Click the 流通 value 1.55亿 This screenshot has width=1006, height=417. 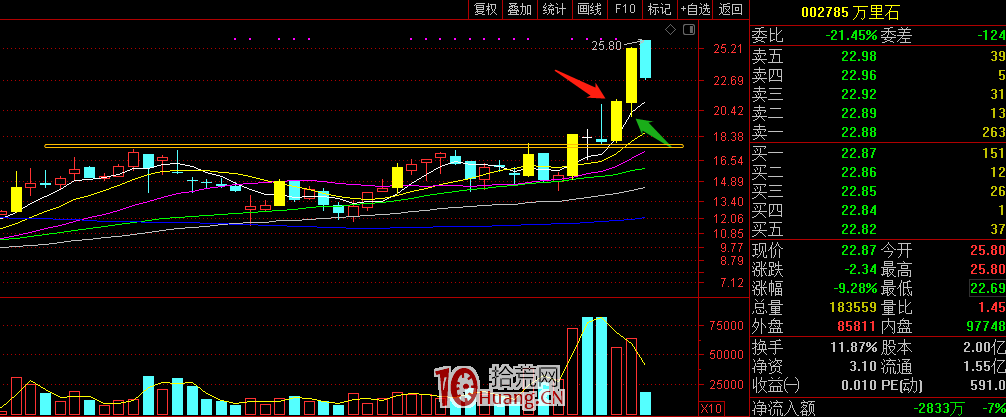pos(984,367)
